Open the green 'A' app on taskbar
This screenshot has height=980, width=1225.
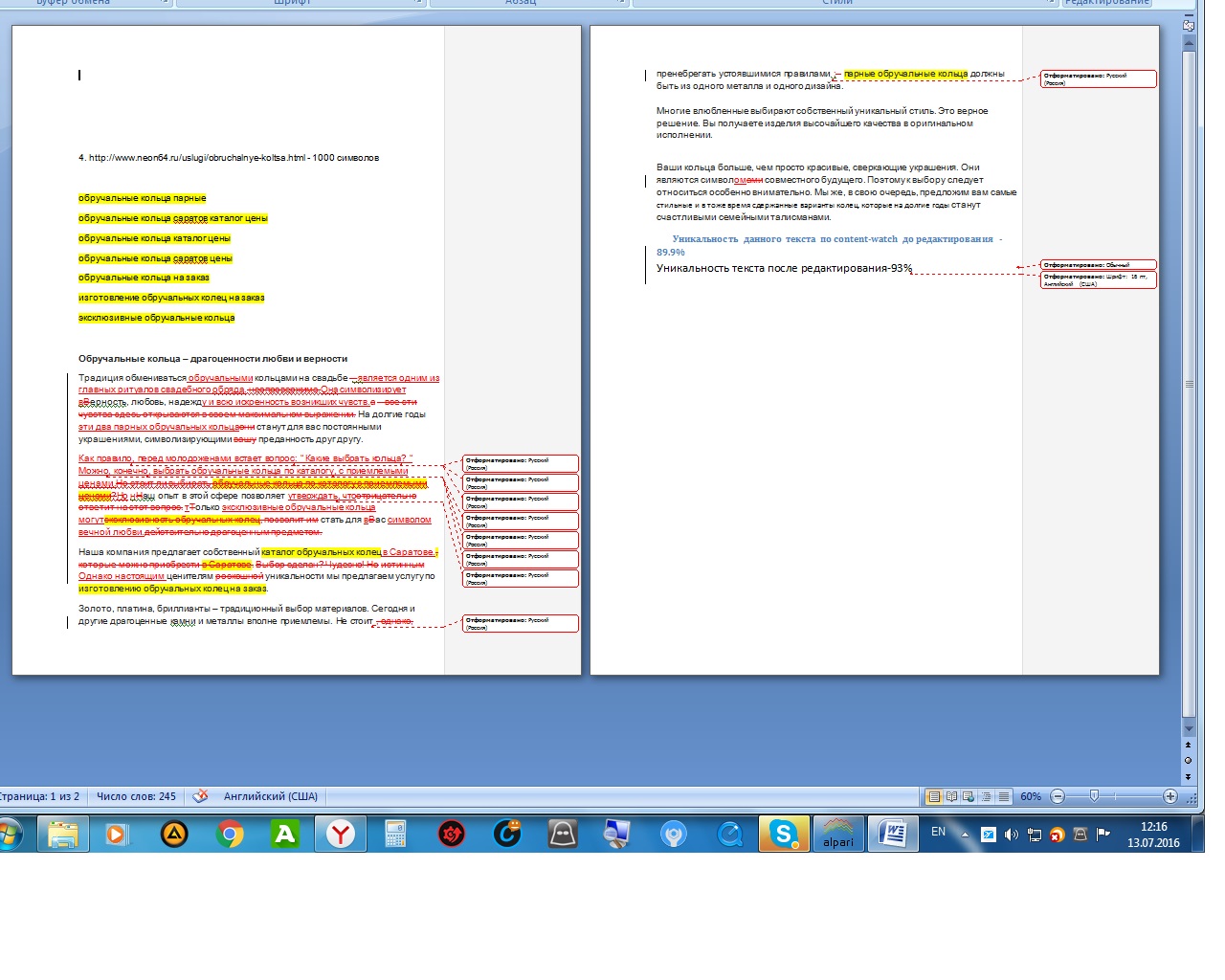tap(284, 835)
